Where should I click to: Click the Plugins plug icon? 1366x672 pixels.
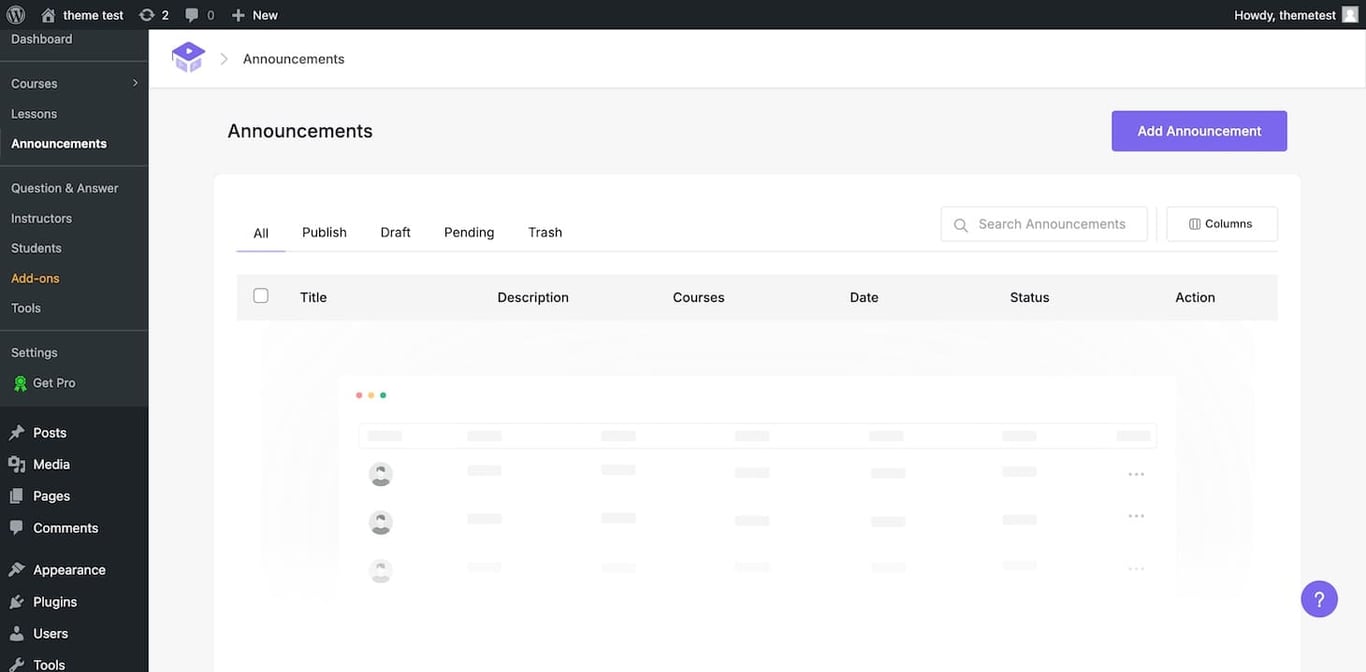(x=16, y=602)
